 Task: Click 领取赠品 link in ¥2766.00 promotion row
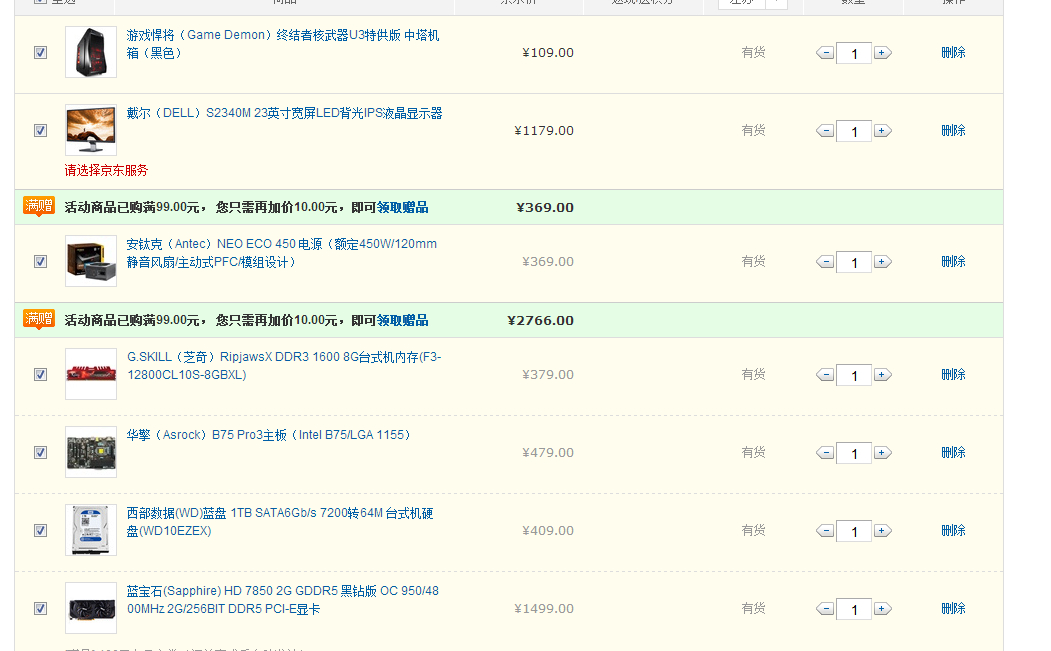(x=402, y=321)
